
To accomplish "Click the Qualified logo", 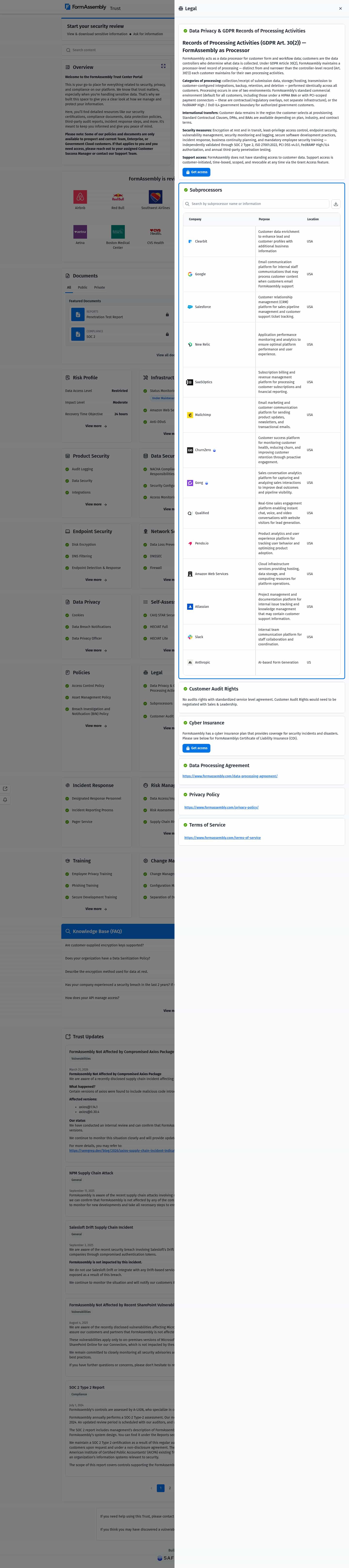I will 190,513.
